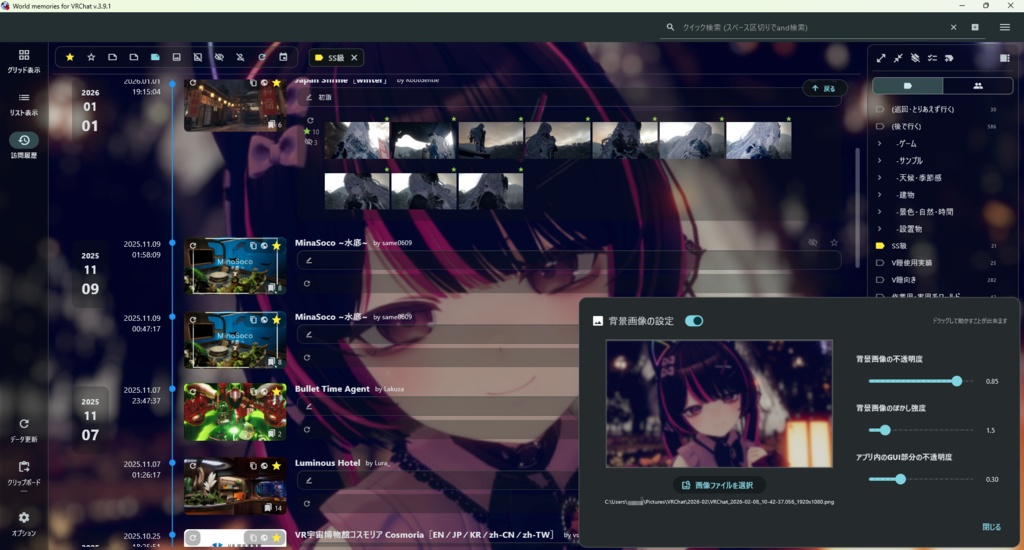Toggle outlined star non-favorite filter

click(x=91, y=57)
